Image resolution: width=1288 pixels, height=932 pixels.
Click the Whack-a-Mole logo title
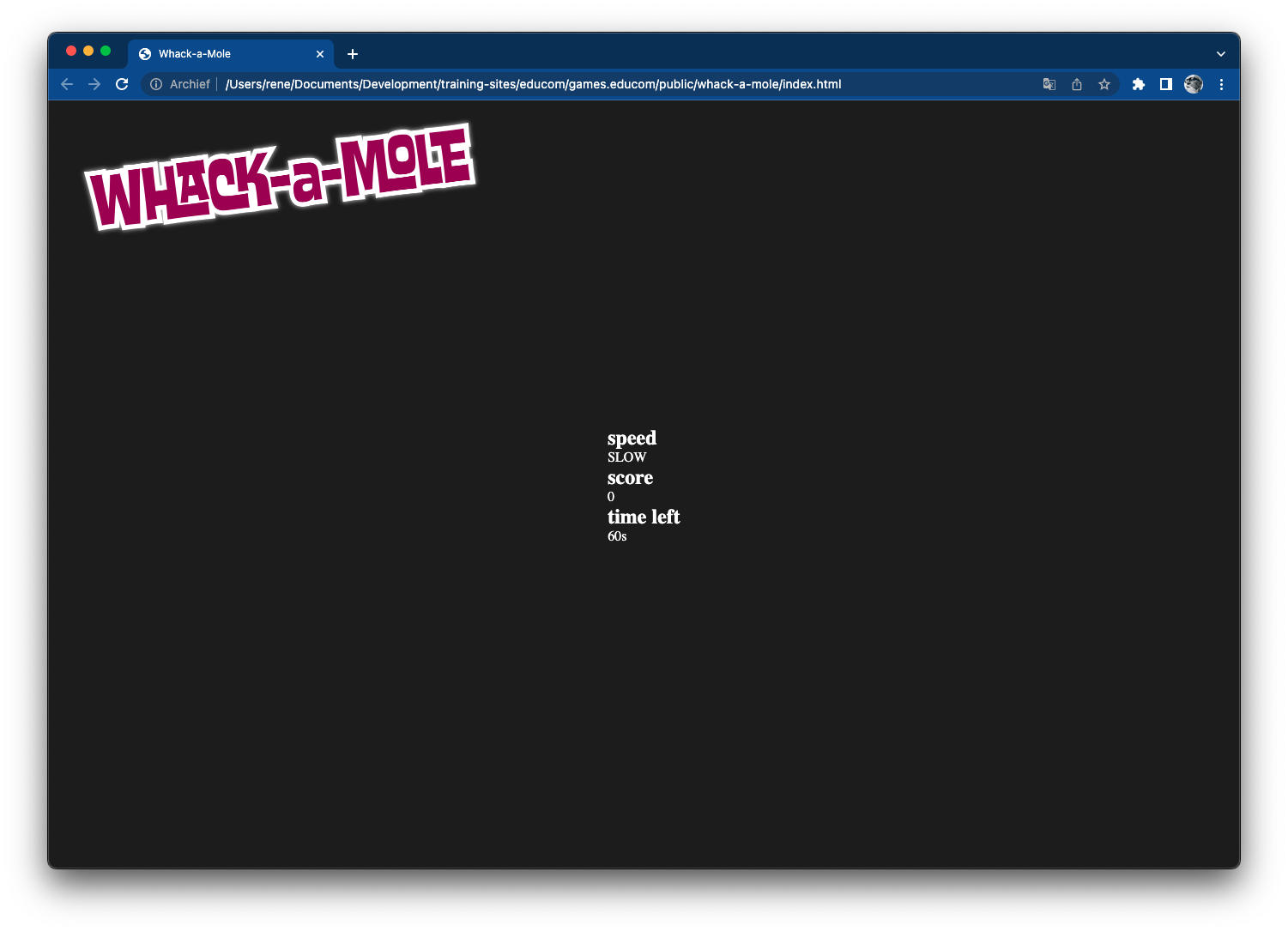point(280,177)
